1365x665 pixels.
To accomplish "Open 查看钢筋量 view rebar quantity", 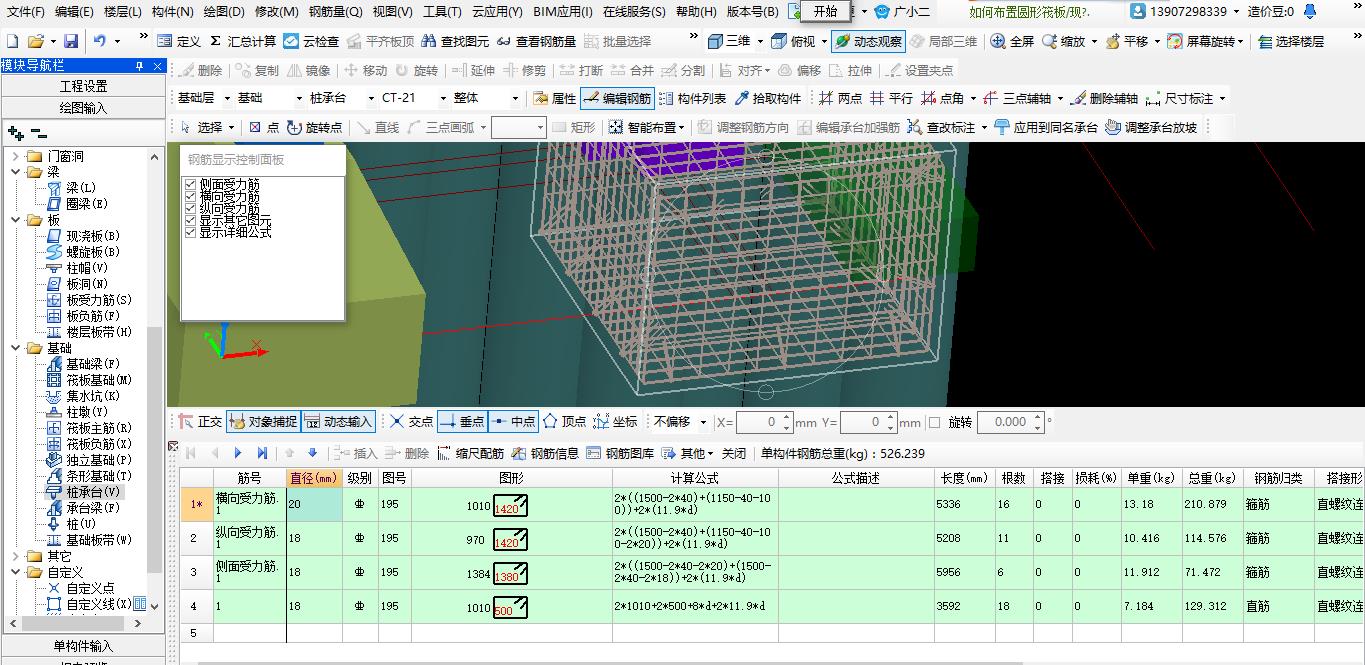I will tap(537, 41).
